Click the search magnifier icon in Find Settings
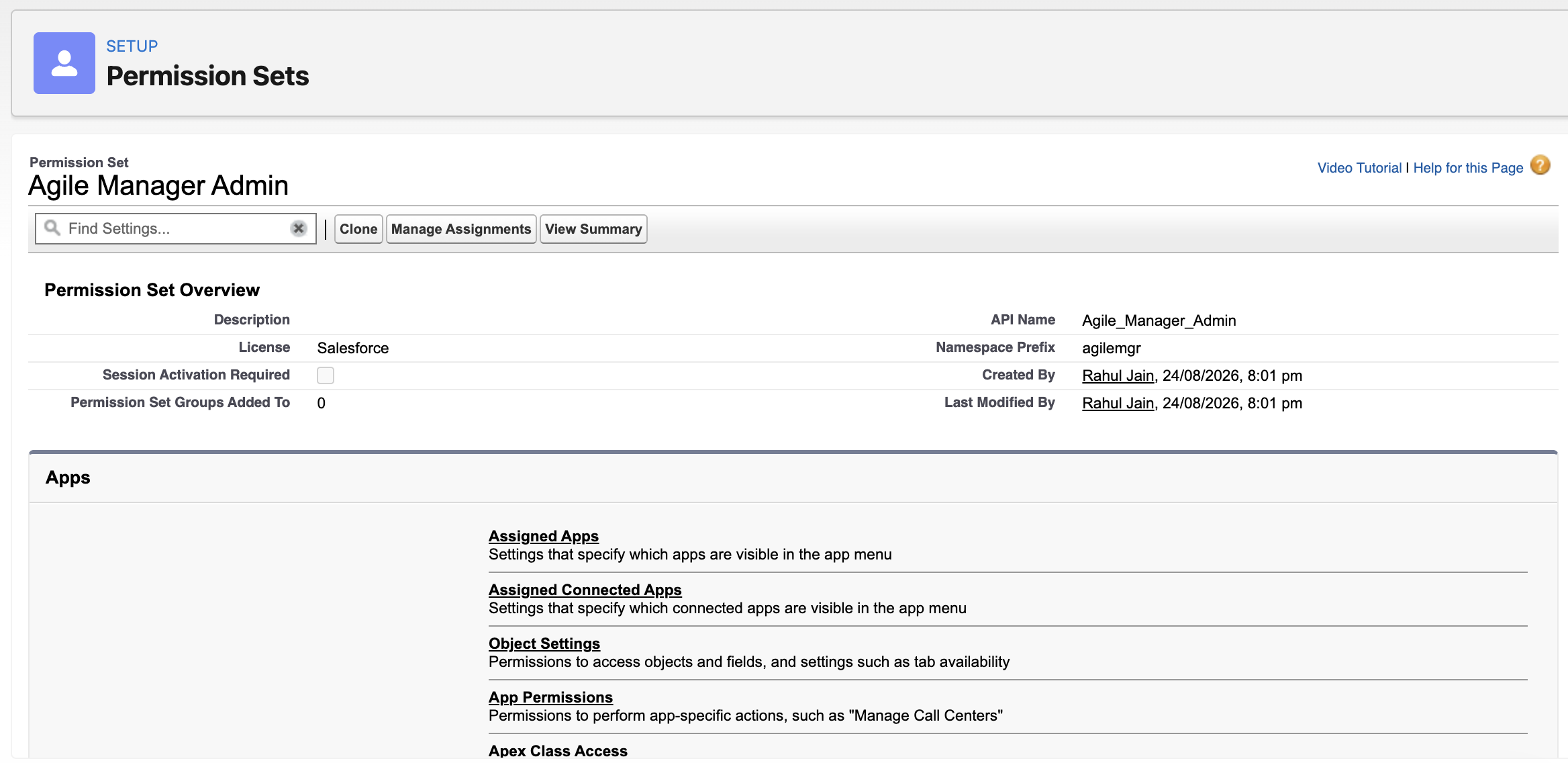1568x763 pixels. pos(52,228)
